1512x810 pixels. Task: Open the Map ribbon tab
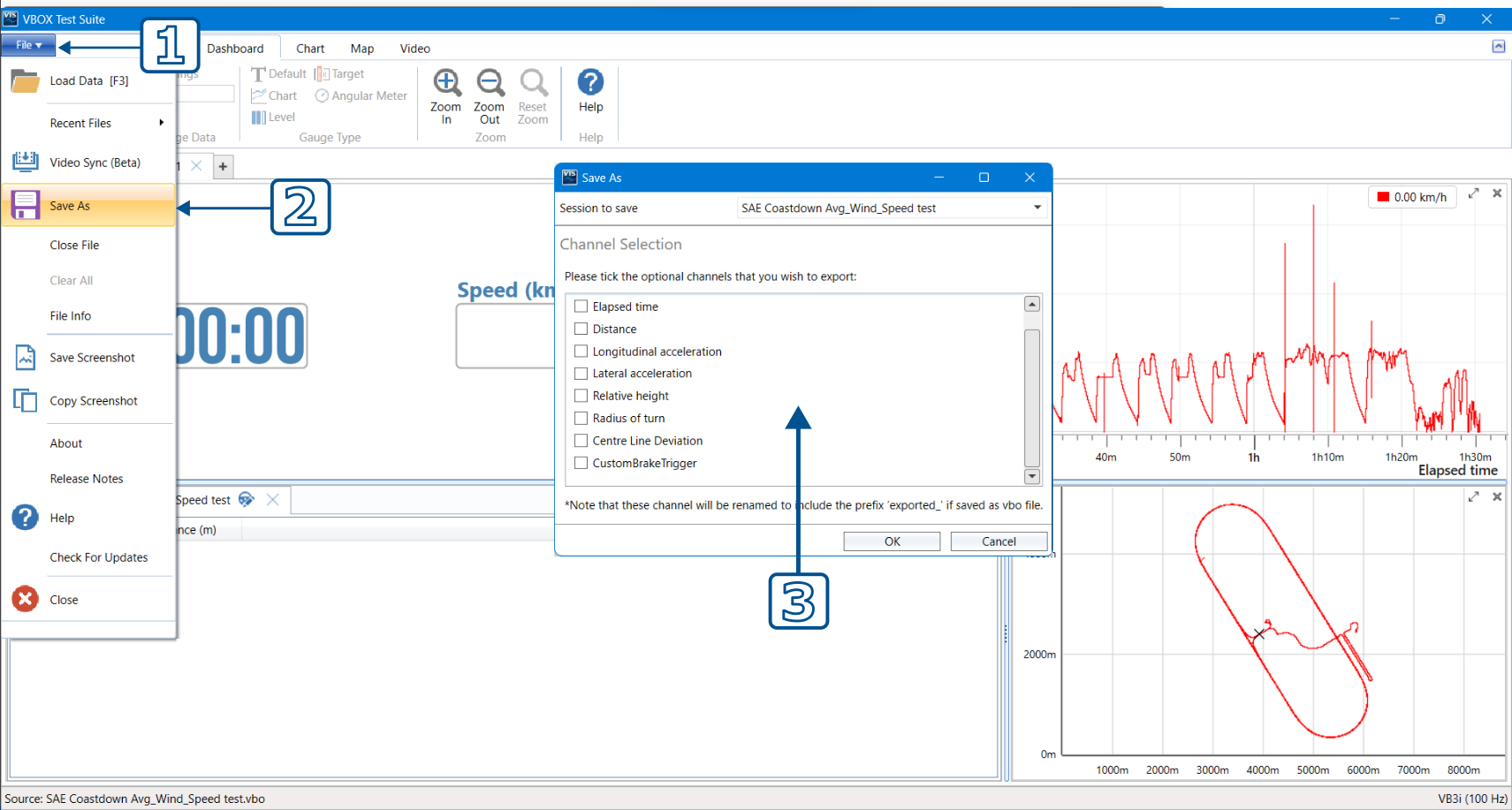click(x=362, y=49)
